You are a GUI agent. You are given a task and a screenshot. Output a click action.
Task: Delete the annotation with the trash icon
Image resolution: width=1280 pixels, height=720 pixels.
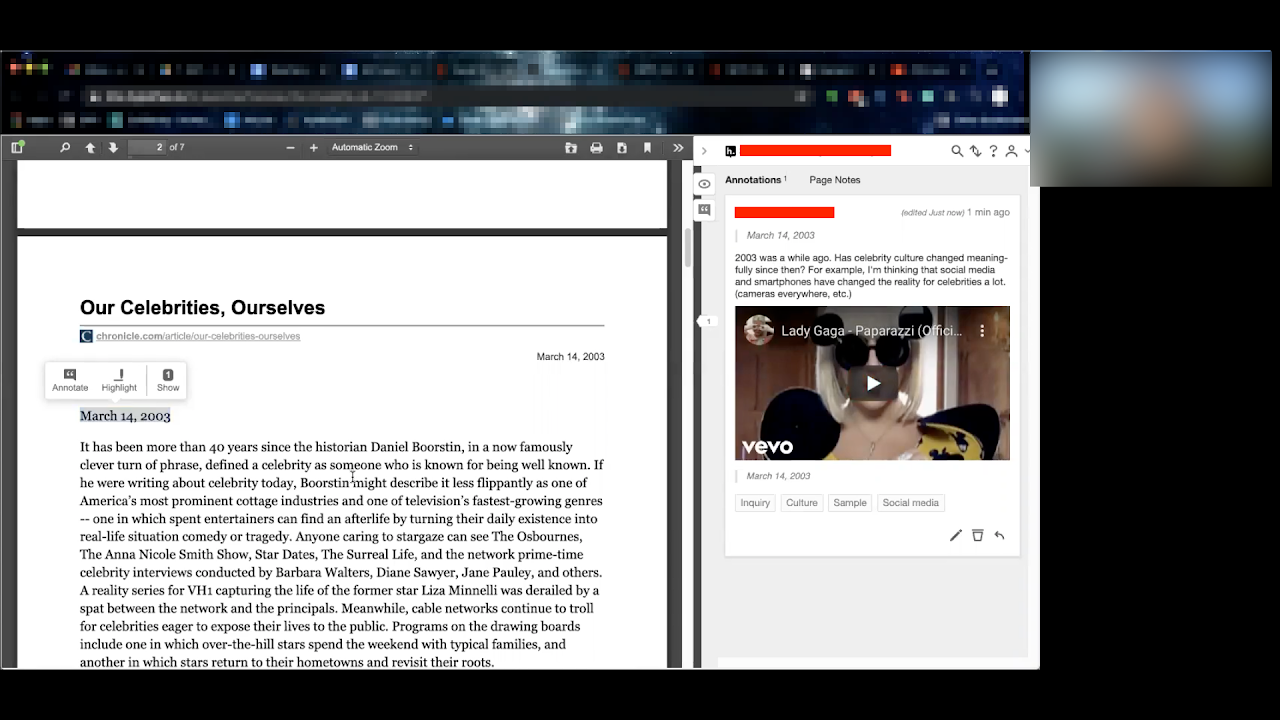[x=978, y=536]
